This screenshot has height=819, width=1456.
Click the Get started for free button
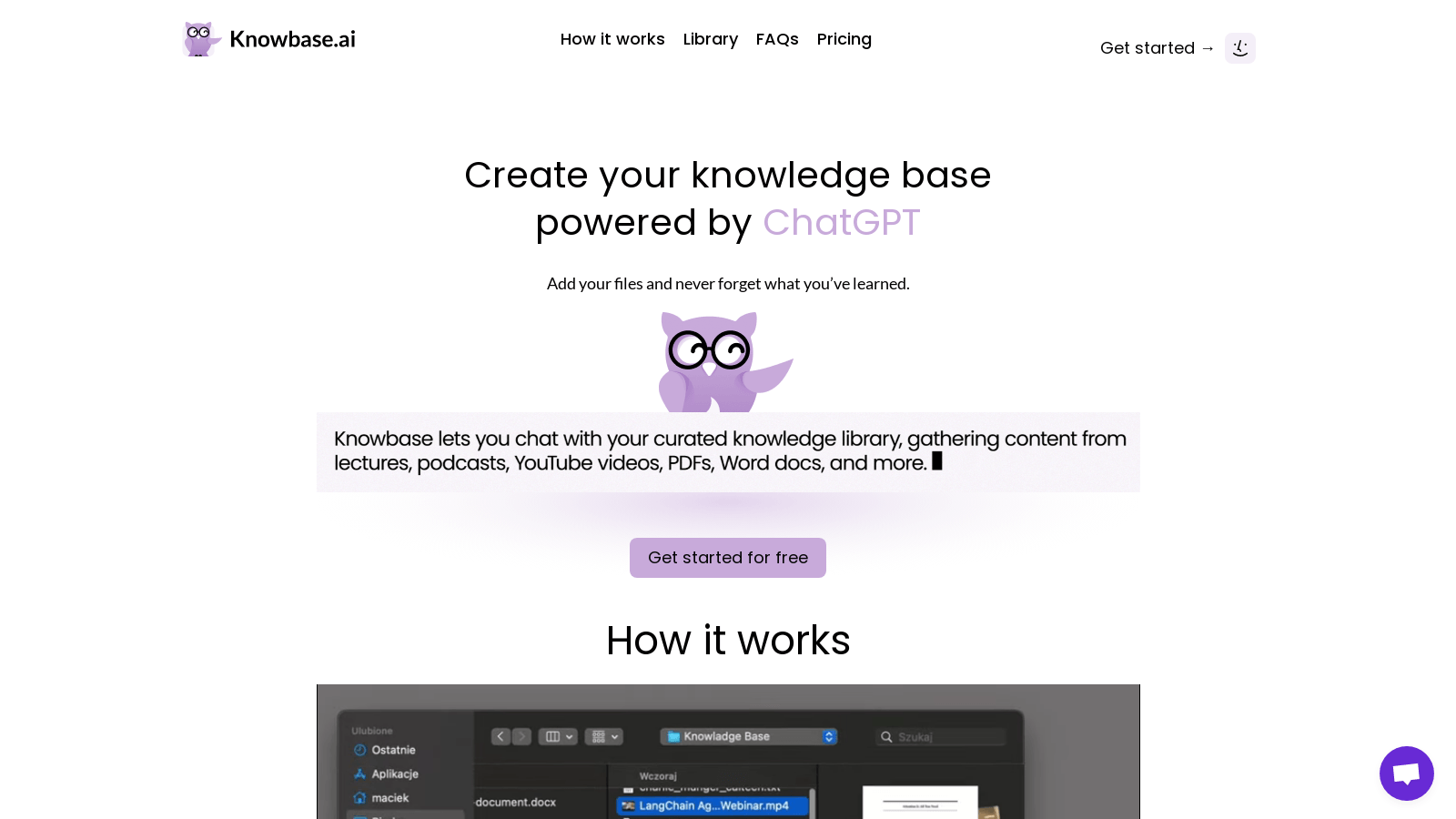click(x=728, y=558)
